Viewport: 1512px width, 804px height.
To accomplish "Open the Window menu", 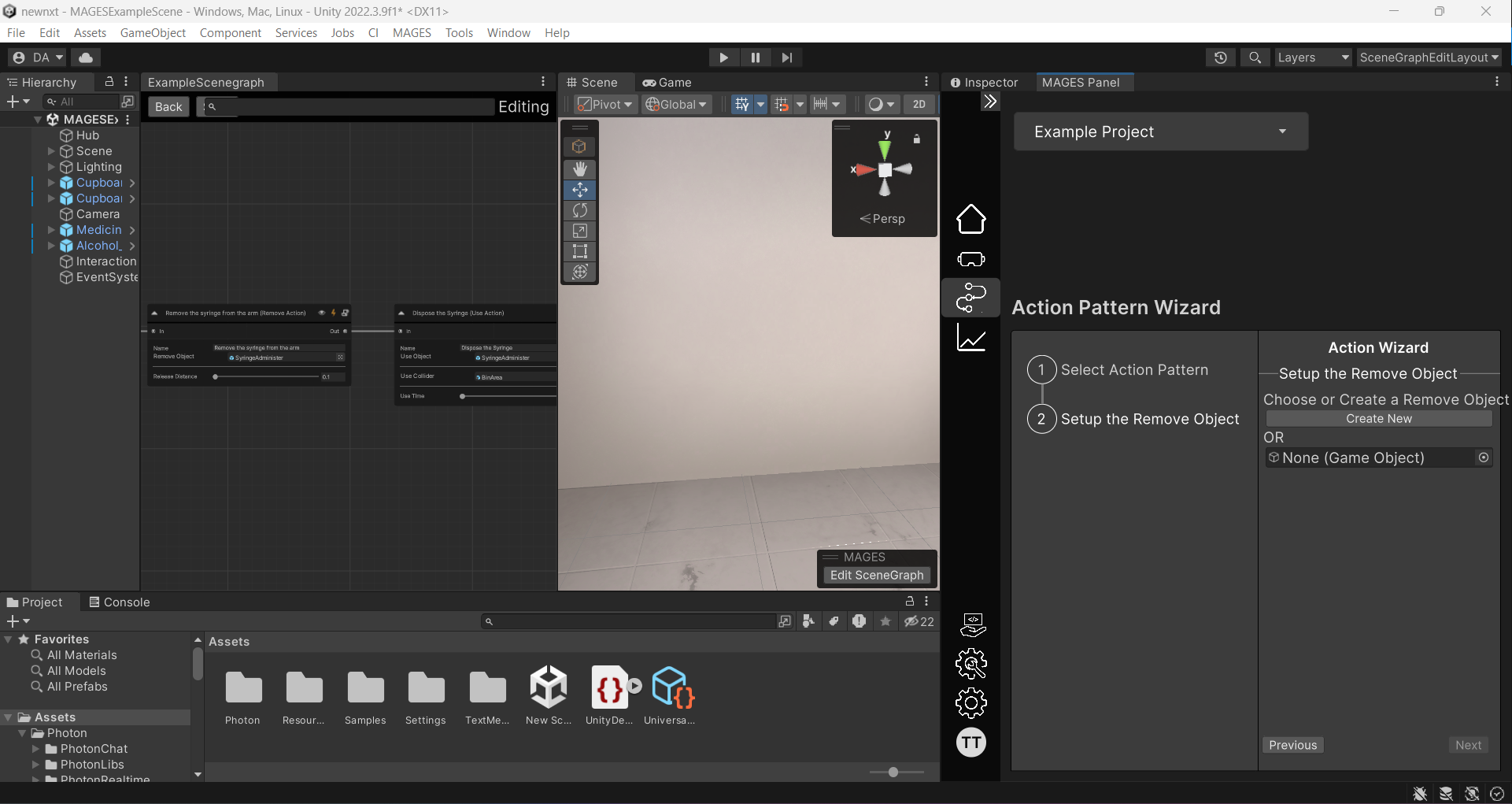I will pos(508,32).
